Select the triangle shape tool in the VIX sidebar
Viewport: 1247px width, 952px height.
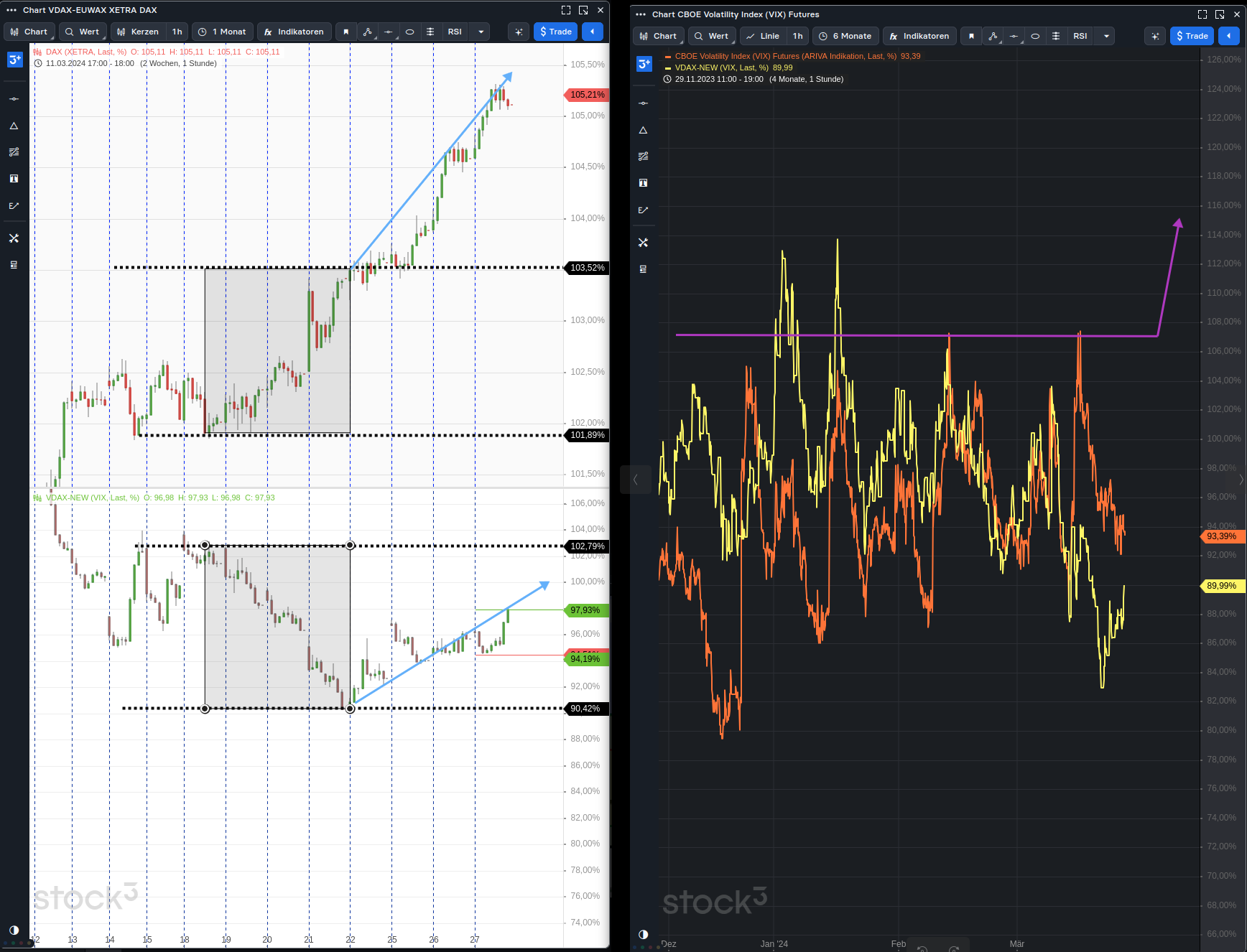643,130
